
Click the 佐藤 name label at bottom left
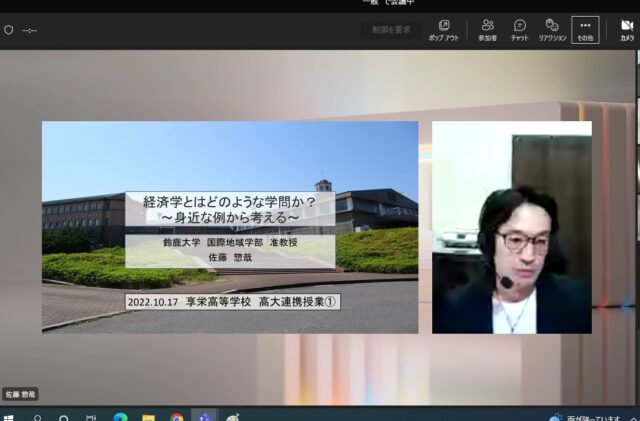pos(20,394)
